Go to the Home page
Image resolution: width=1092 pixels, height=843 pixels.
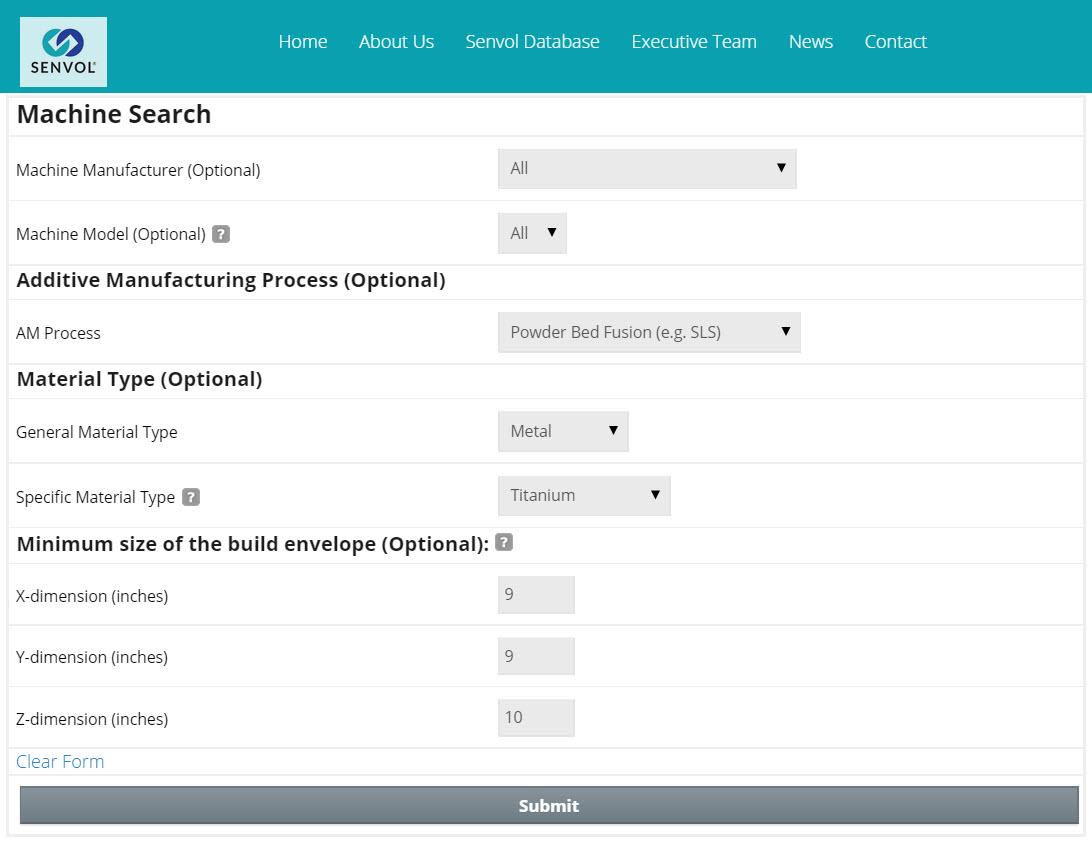pyautogui.click(x=303, y=42)
